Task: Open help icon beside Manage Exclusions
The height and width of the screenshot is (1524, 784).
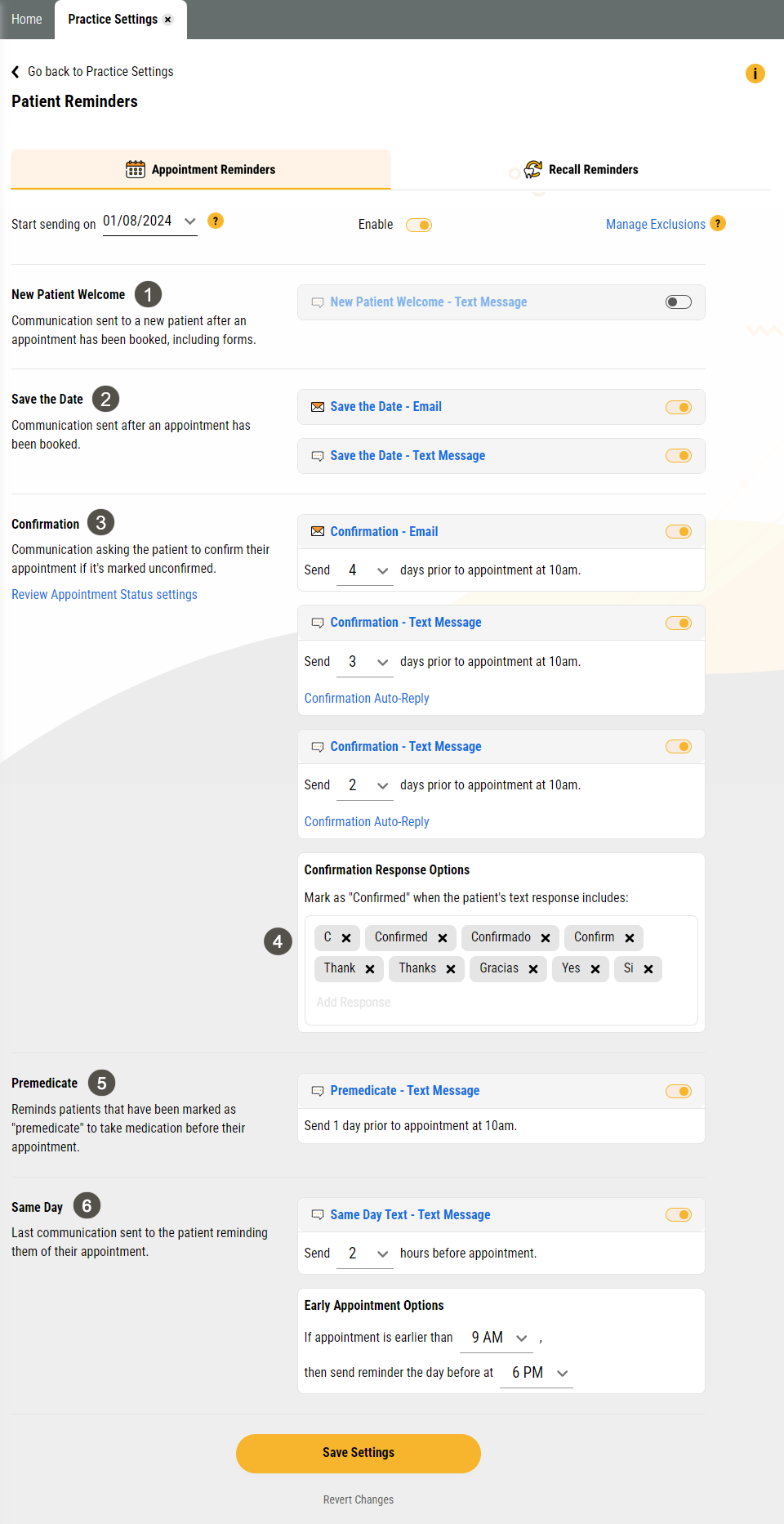Action: coord(718,224)
